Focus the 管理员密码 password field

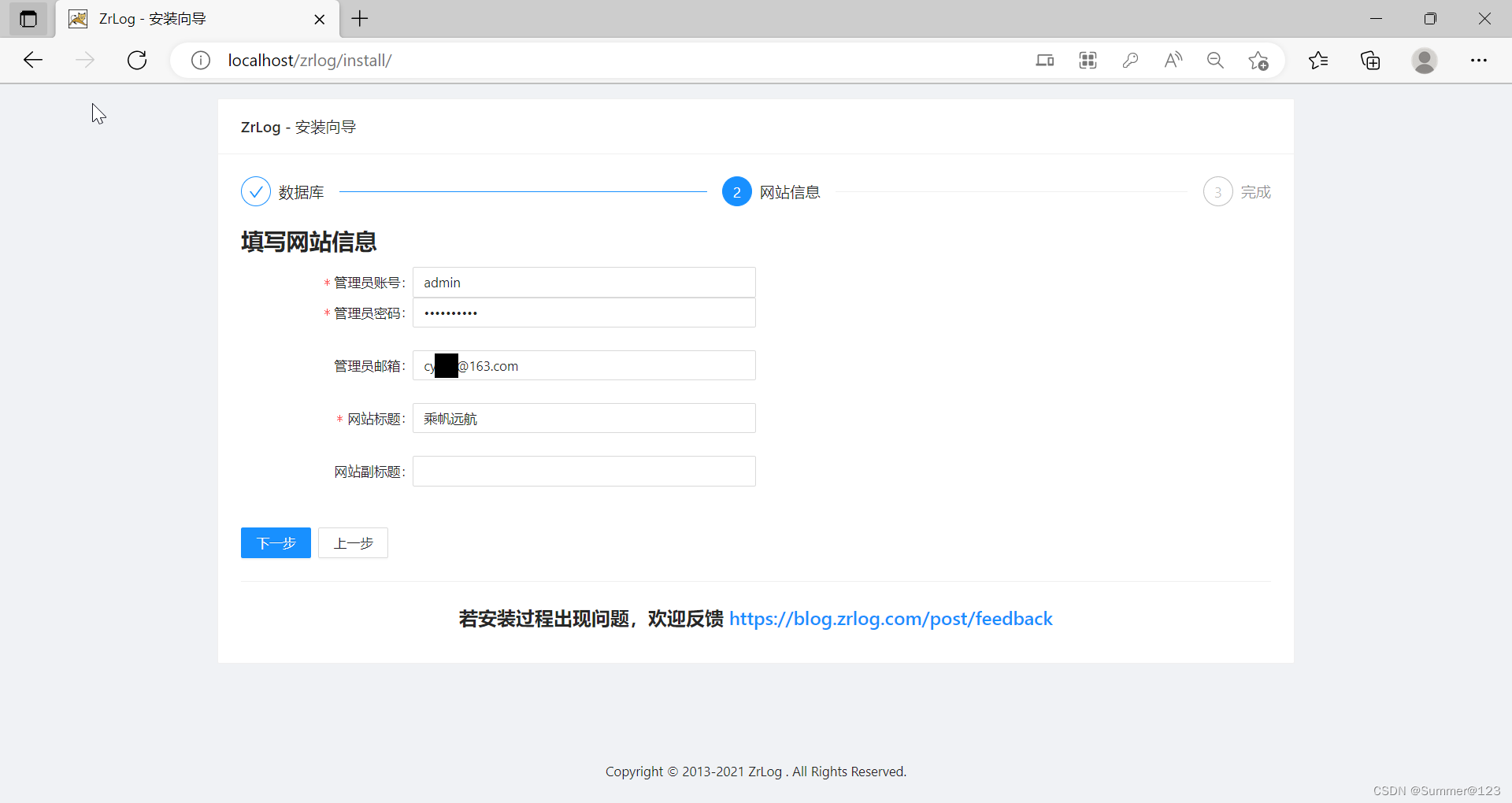(x=584, y=313)
